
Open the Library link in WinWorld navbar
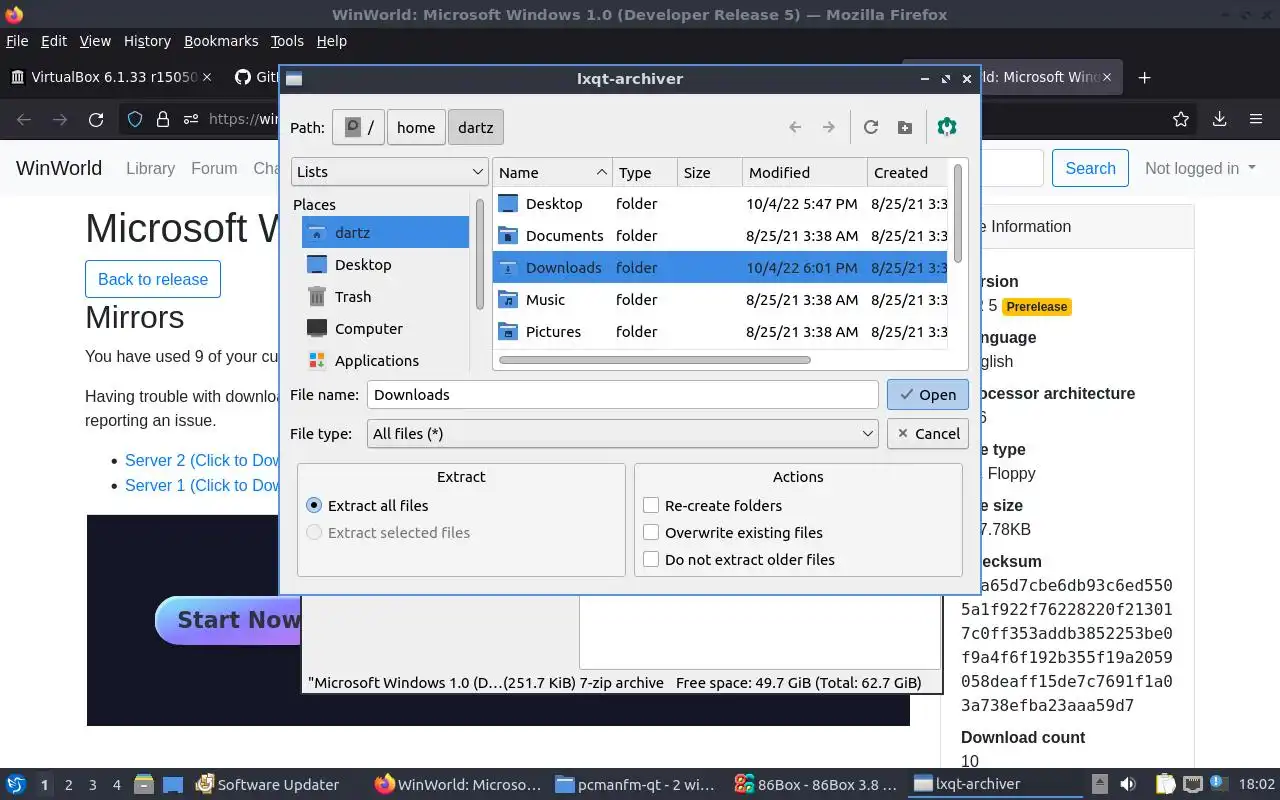pos(150,168)
